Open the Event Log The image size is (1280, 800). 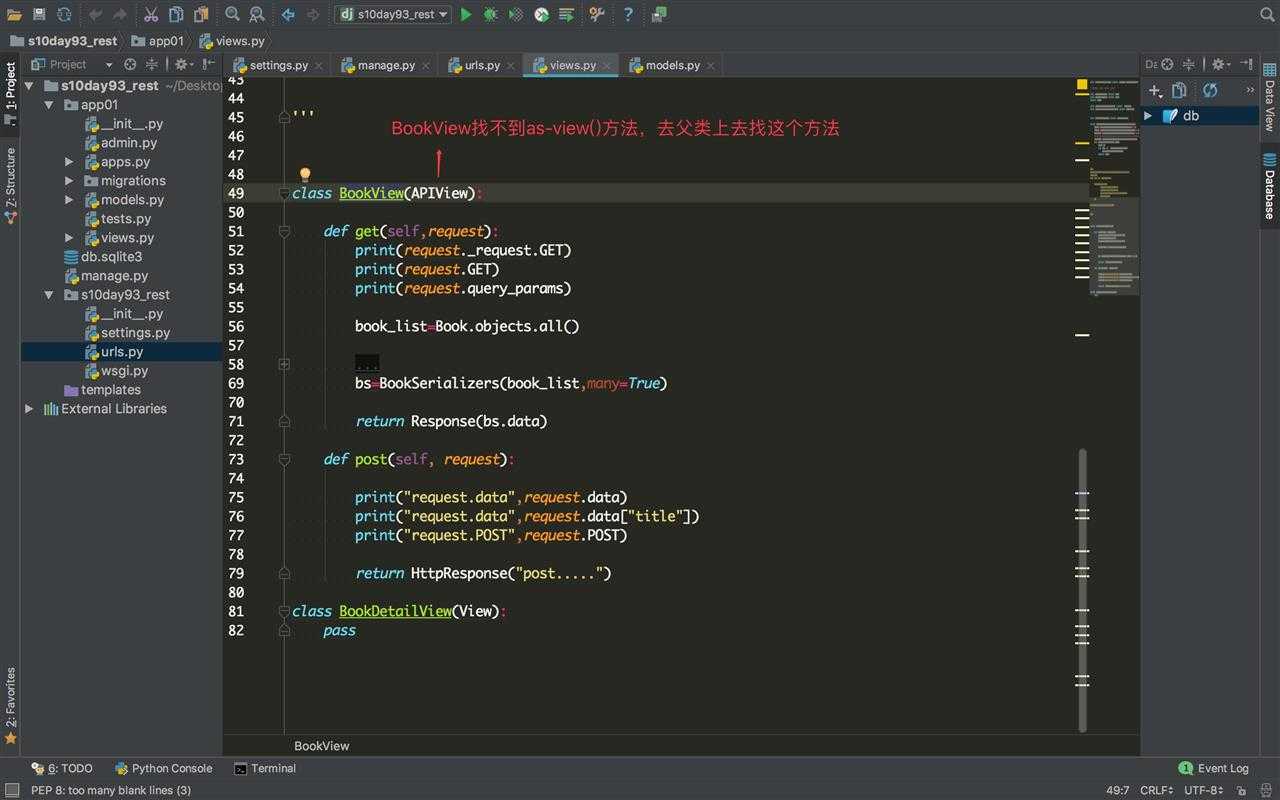(1214, 769)
